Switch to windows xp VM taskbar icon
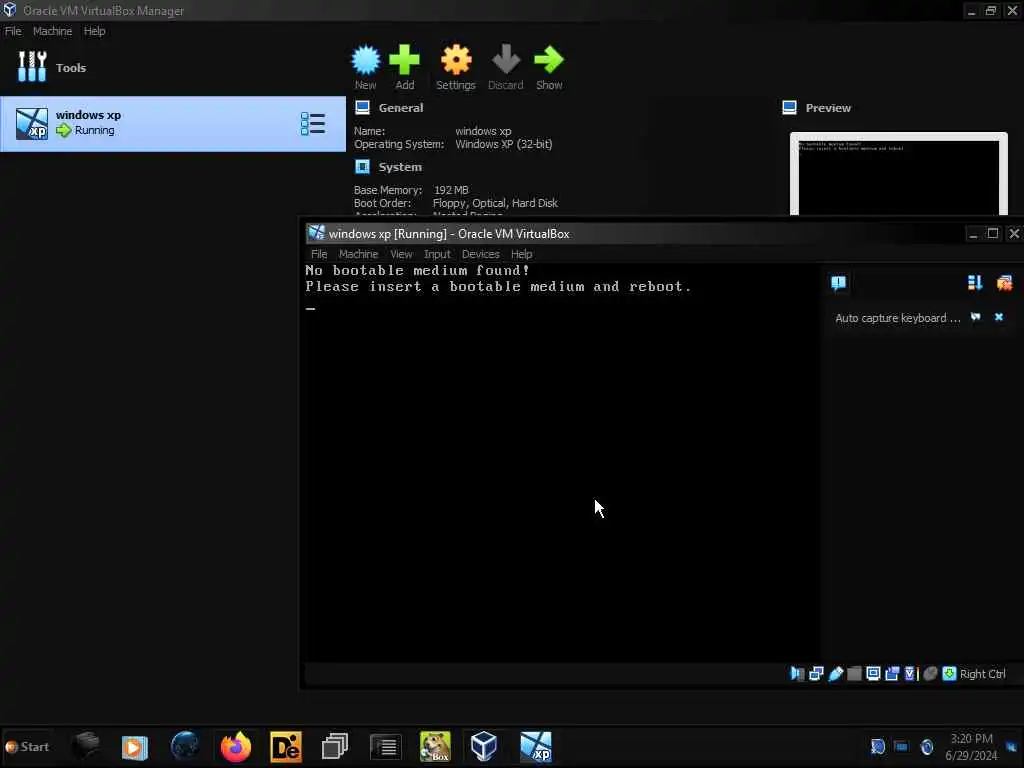 pos(536,746)
